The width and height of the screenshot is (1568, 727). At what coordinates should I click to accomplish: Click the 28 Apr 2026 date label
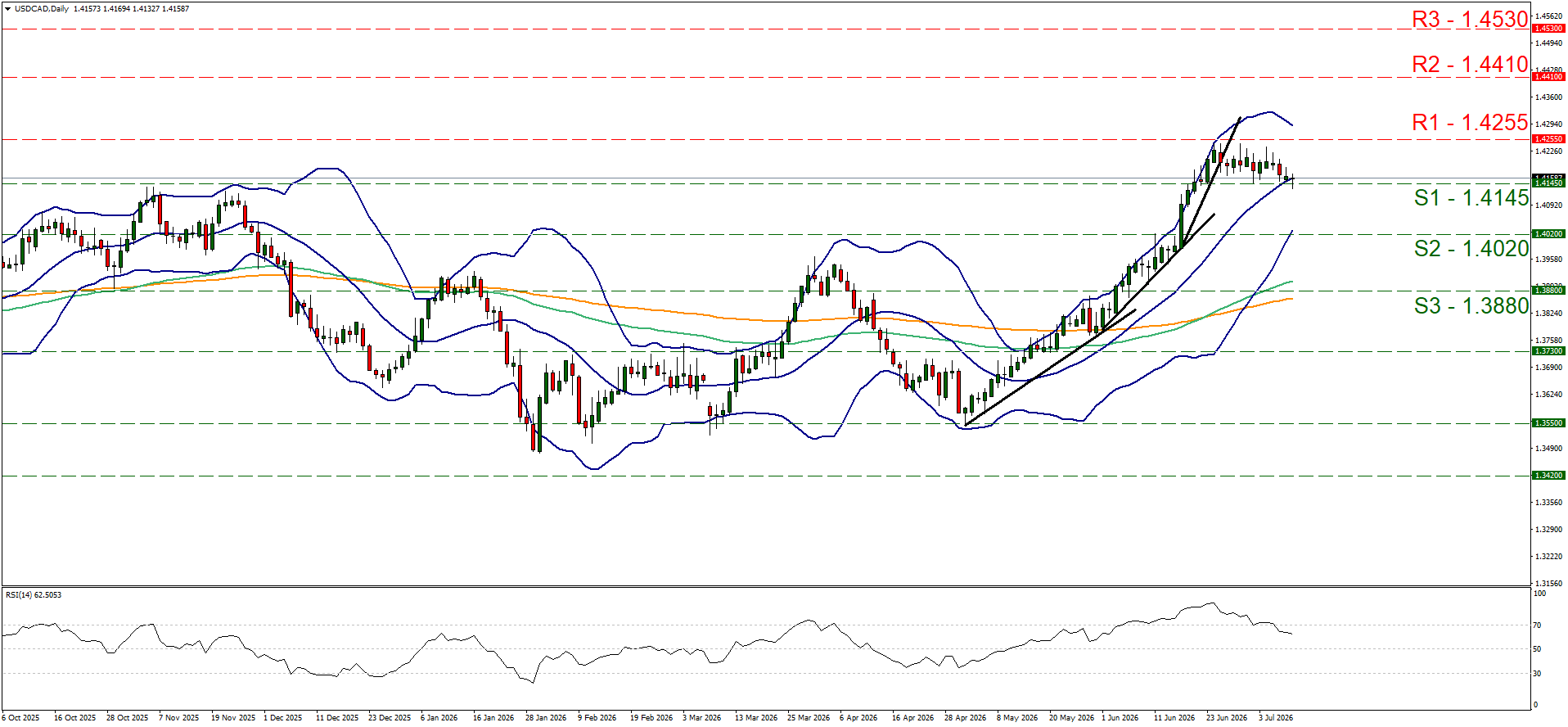pos(965,718)
